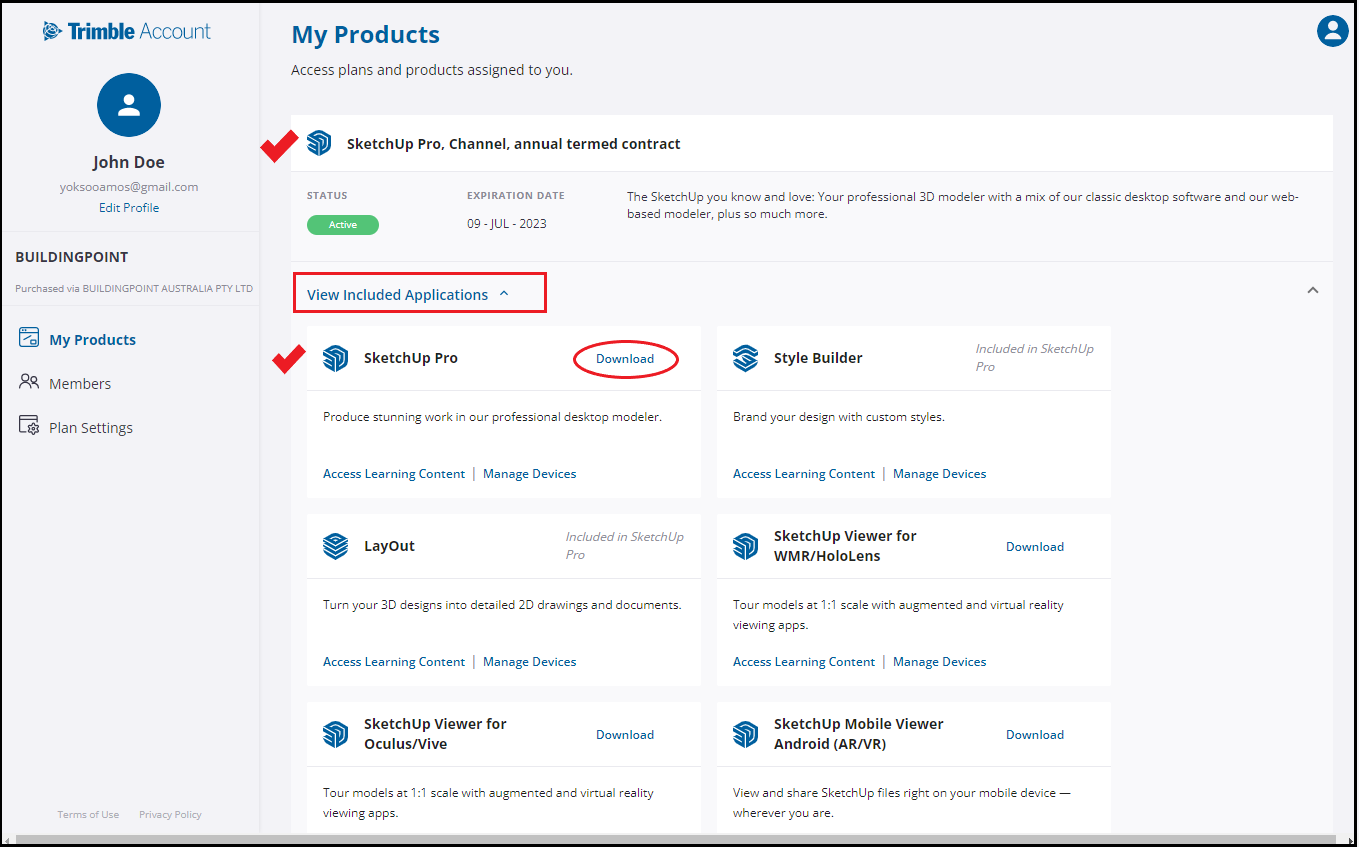Screen dimensions: 1359x847
Task: Download SketchUp Viewer for WMR/HoloLens
Action: pyautogui.click(x=1035, y=547)
